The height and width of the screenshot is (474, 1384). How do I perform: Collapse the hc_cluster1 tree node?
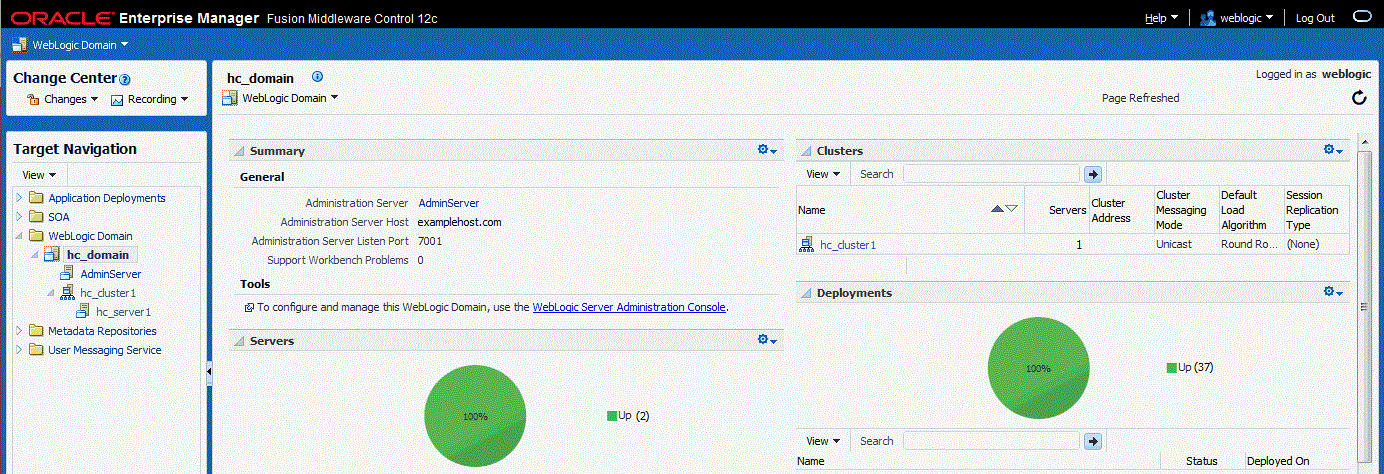point(51,293)
